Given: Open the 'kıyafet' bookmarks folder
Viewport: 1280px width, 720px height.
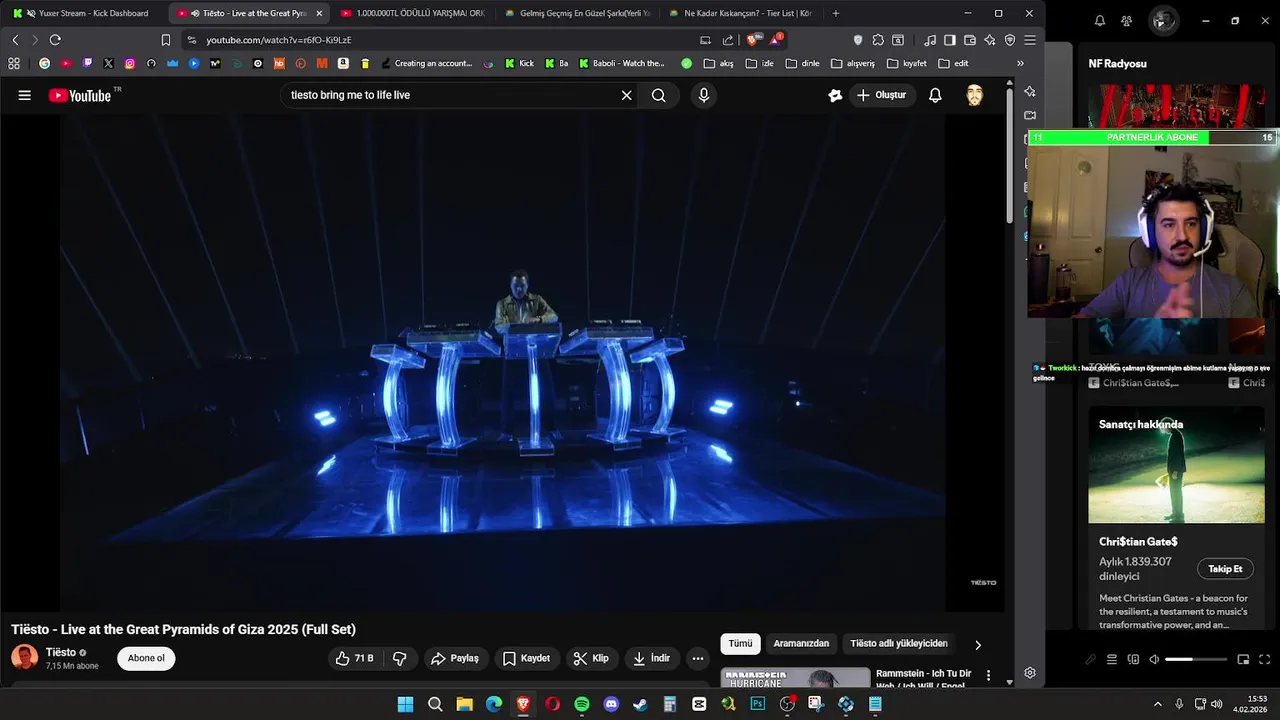Looking at the screenshot, I should pyautogui.click(x=906, y=63).
